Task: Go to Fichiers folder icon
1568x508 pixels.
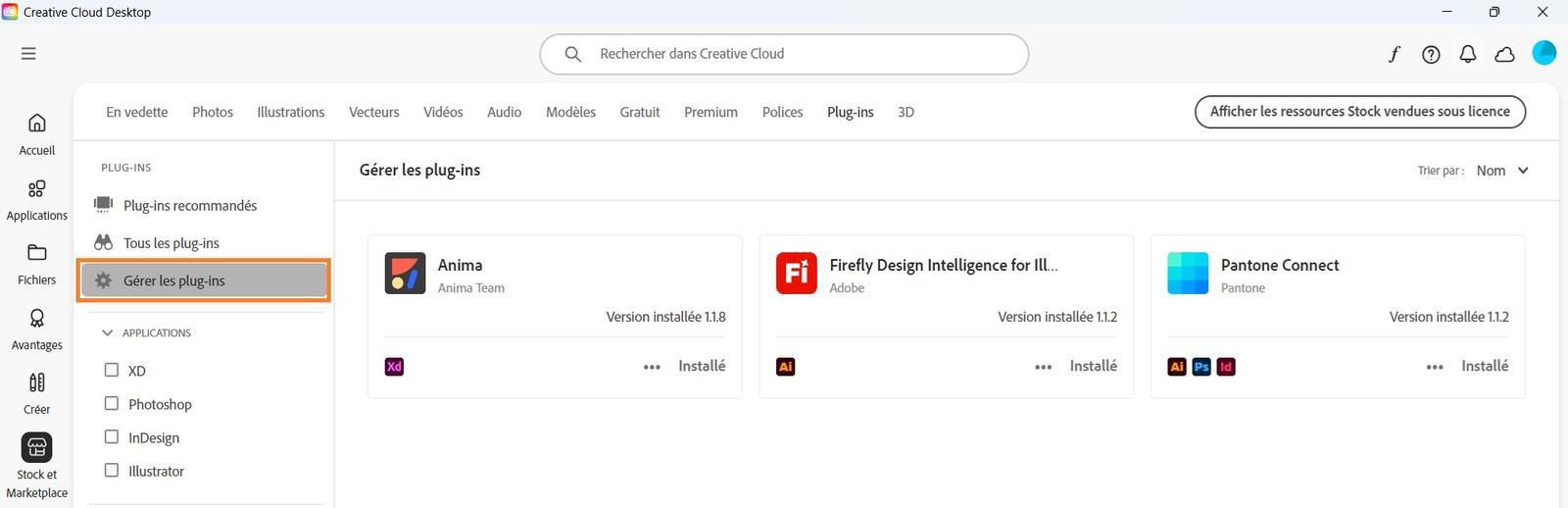Action: (x=36, y=253)
